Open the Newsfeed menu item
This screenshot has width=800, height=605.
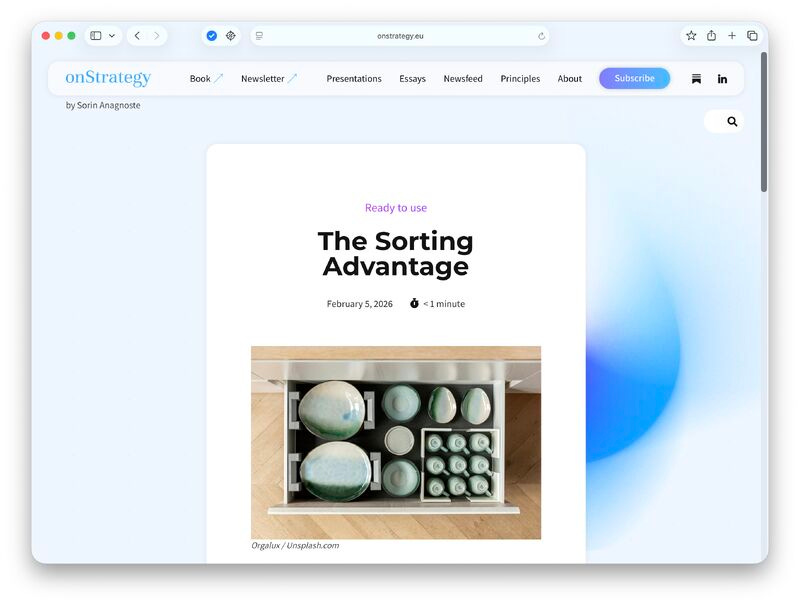463,79
